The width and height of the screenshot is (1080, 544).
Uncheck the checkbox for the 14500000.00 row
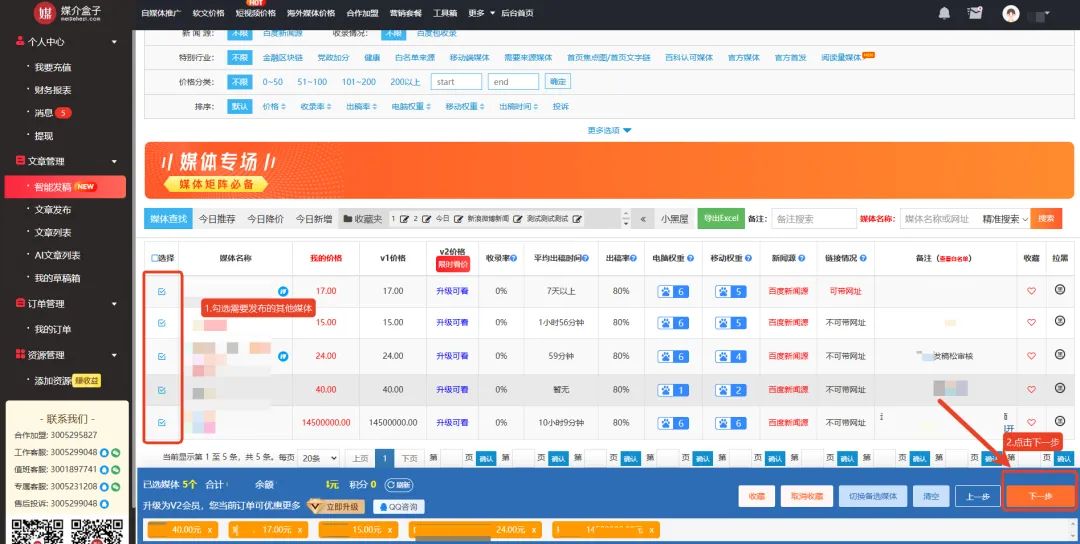coord(162,423)
